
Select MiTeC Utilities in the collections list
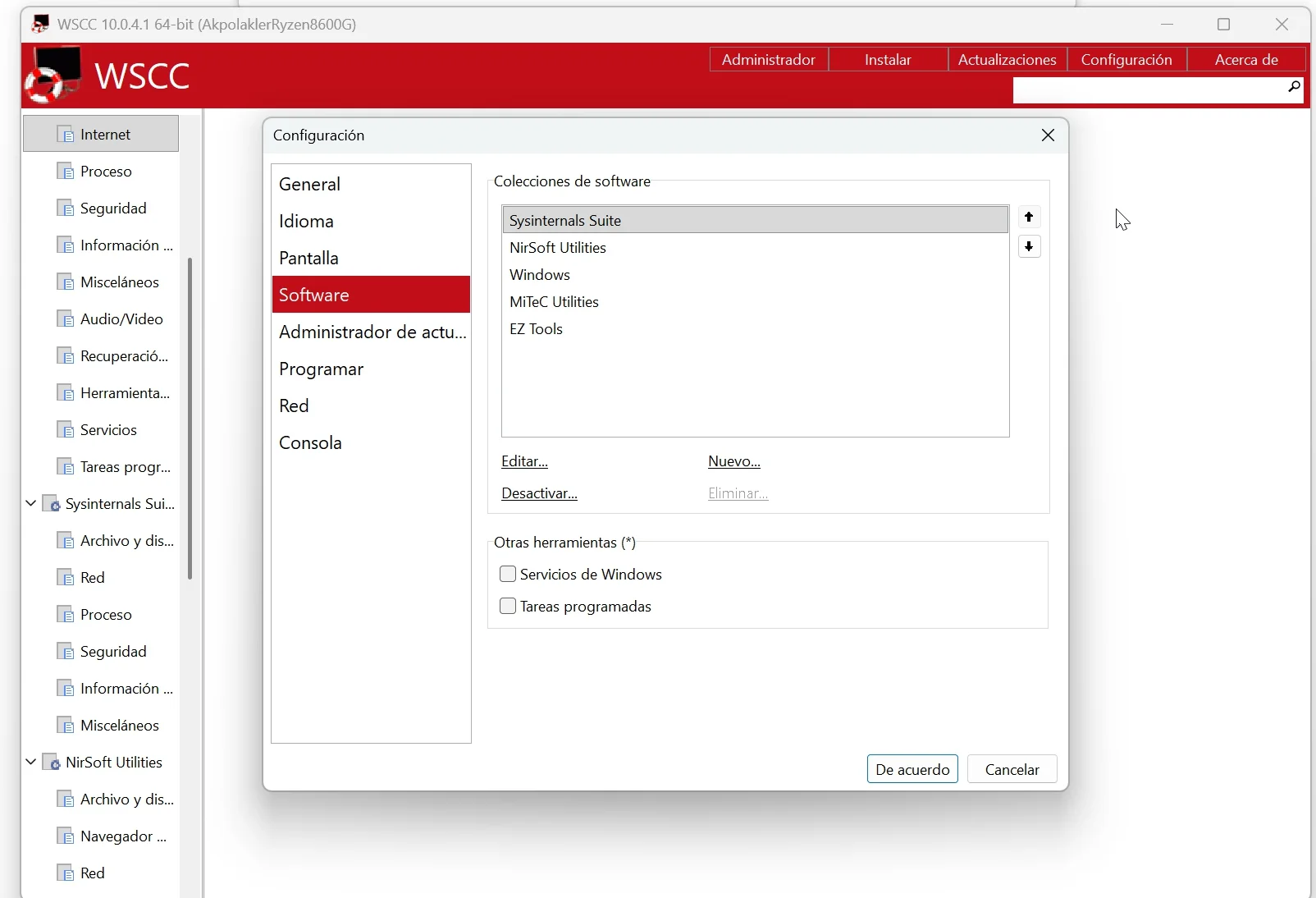coord(755,301)
